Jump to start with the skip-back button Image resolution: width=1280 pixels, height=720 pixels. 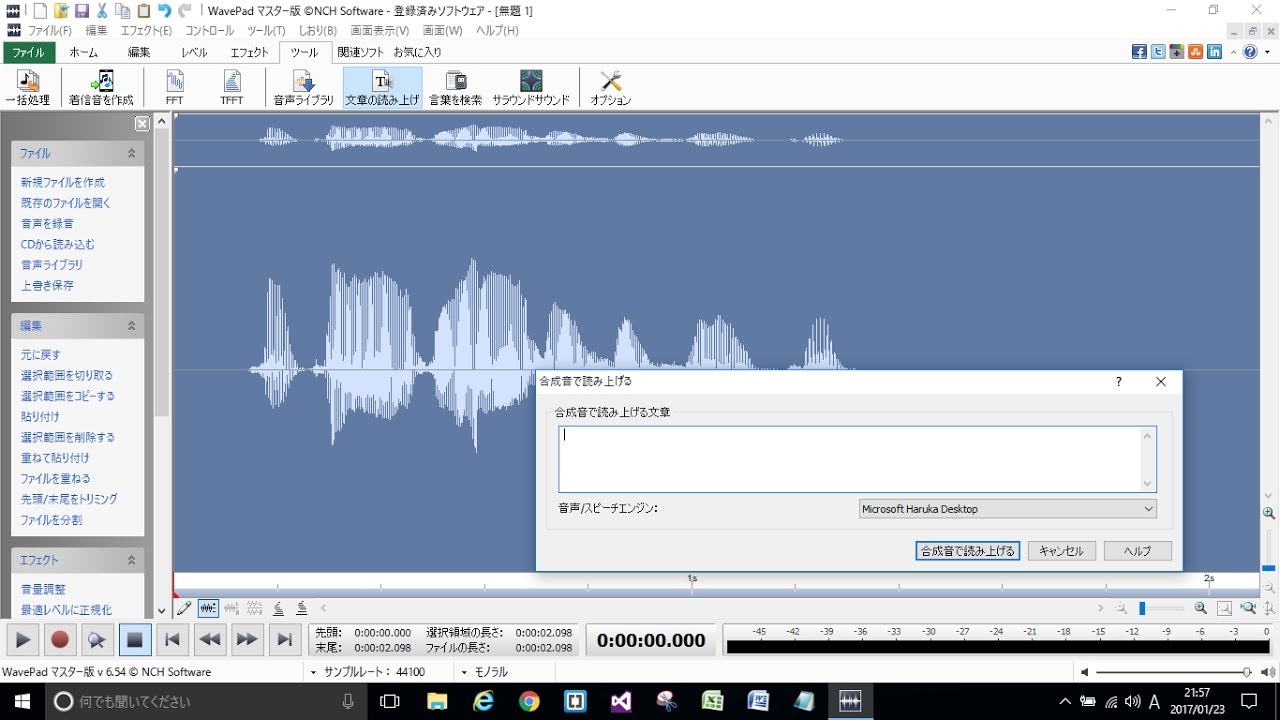pyautogui.click(x=172, y=640)
